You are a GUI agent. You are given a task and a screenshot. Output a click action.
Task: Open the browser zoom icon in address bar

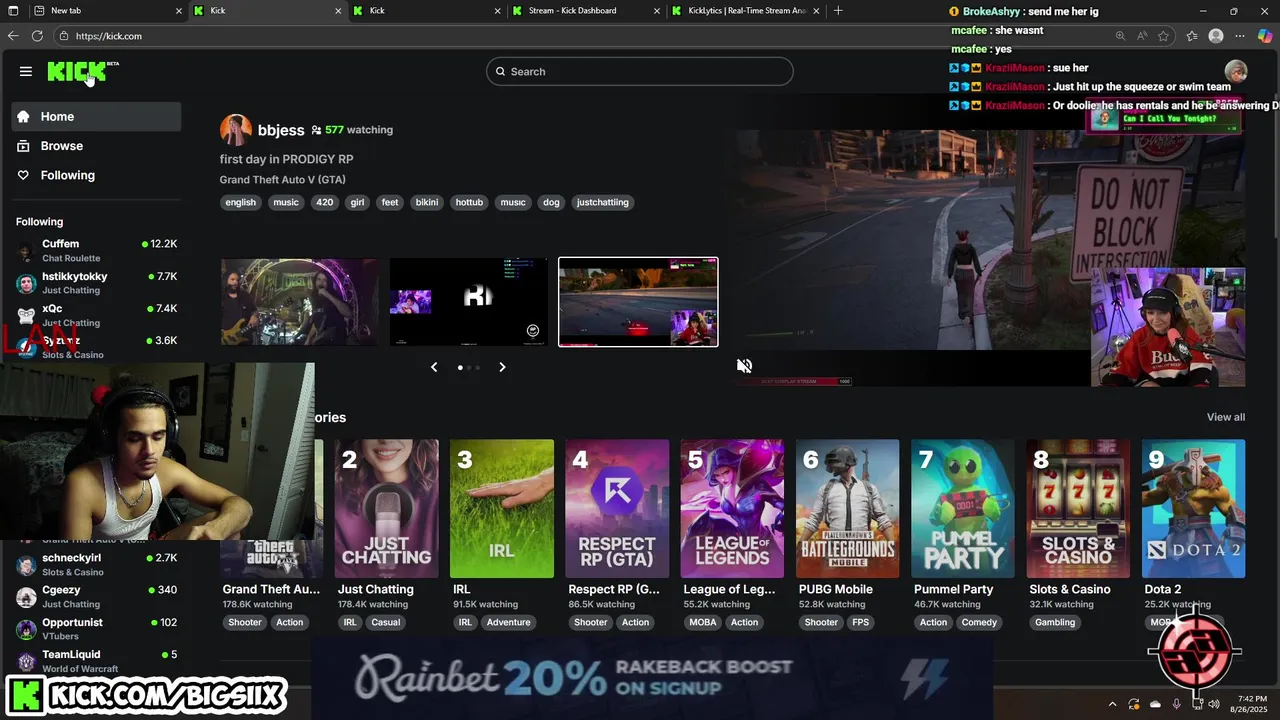click(1120, 36)
